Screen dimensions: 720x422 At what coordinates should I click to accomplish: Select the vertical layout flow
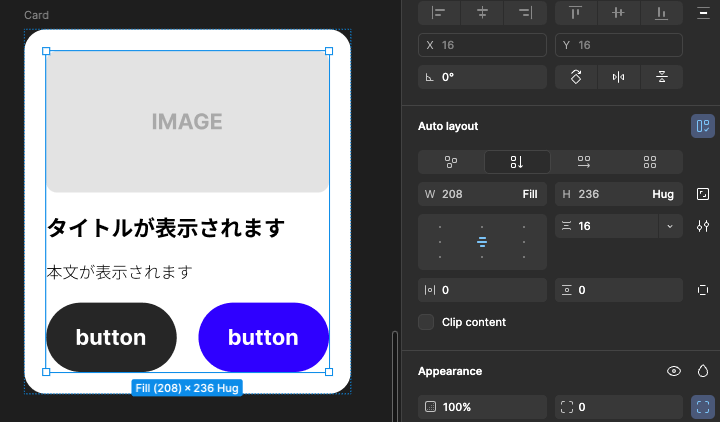pos(517,162)
